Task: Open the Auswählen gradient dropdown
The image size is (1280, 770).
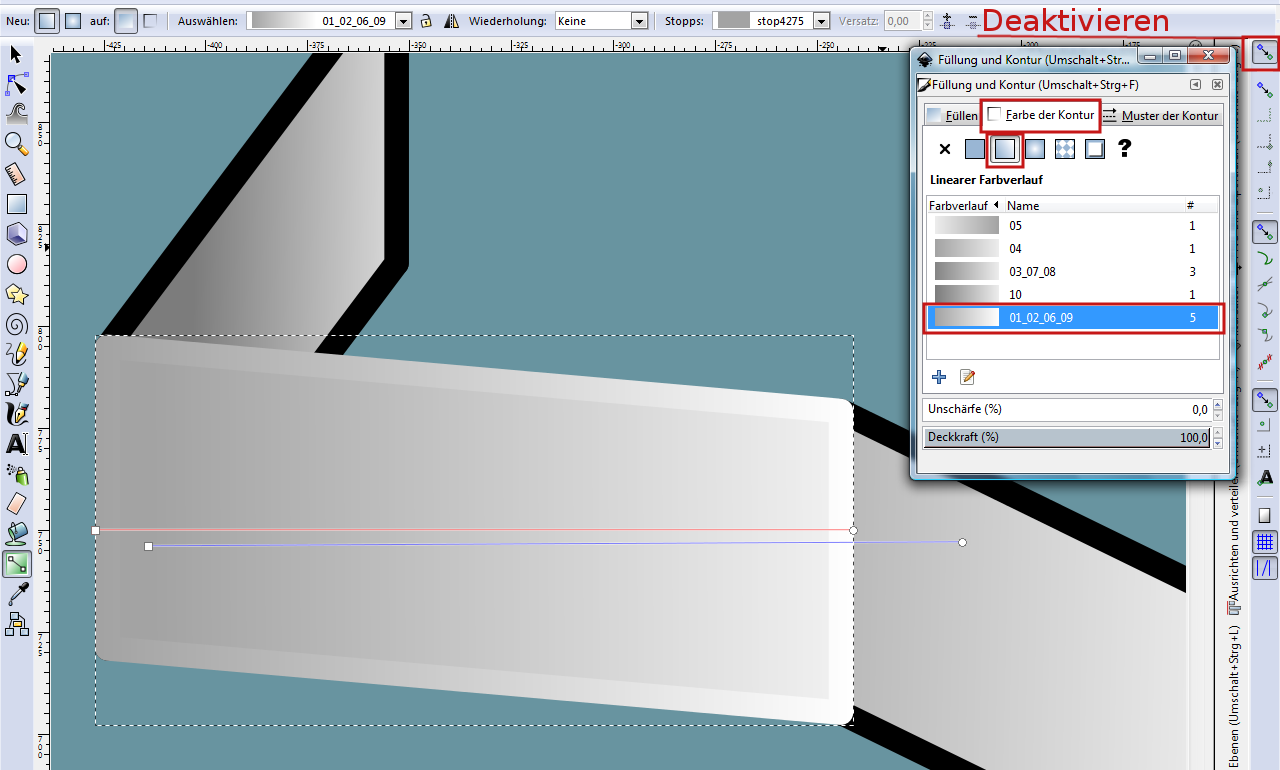Action: coord(403,21)
